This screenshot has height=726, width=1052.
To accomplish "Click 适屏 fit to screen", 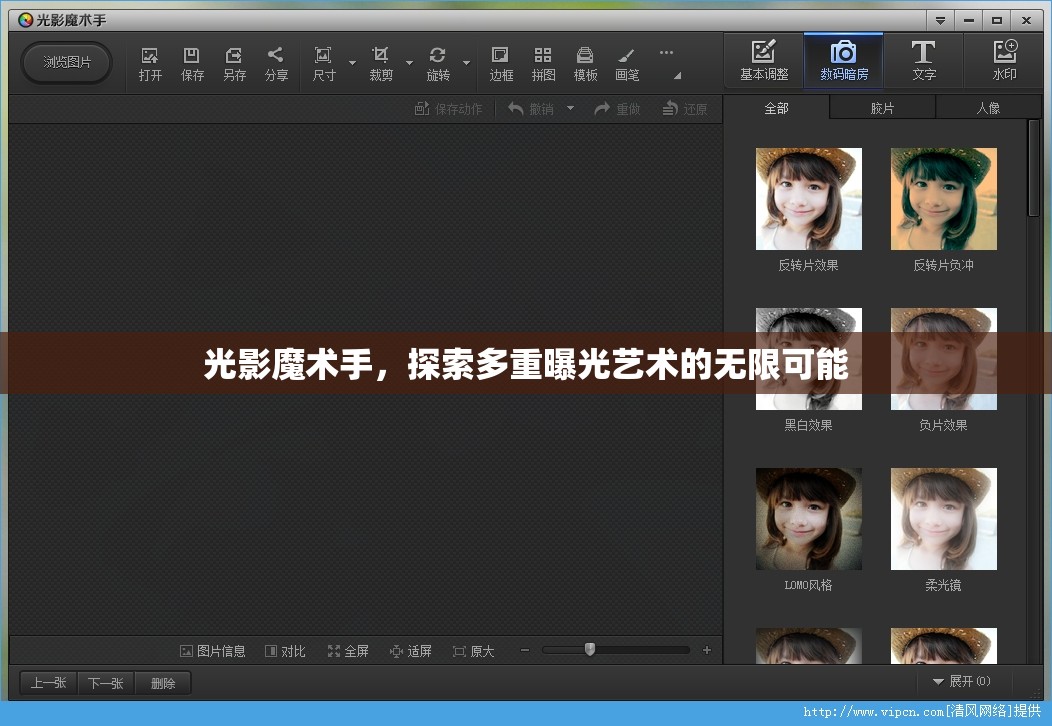I will [x=411, y=651].
